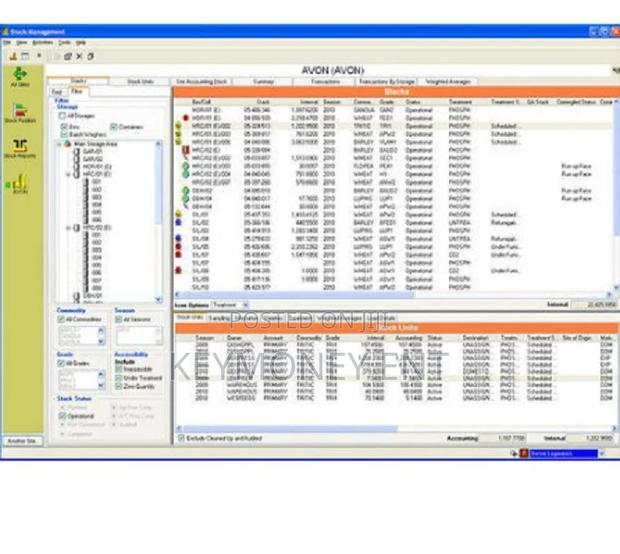Sort by Owner column header in Stock Units
Screen dimensions: 620x554
point(234,338)
